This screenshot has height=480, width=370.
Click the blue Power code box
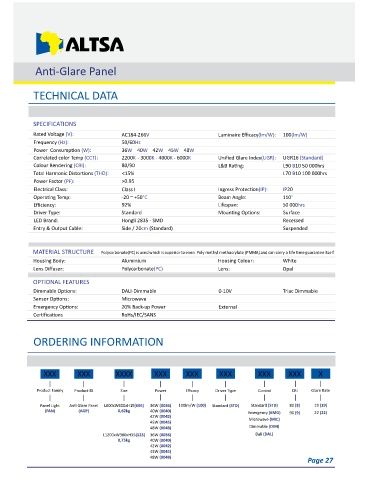(160, 374)
